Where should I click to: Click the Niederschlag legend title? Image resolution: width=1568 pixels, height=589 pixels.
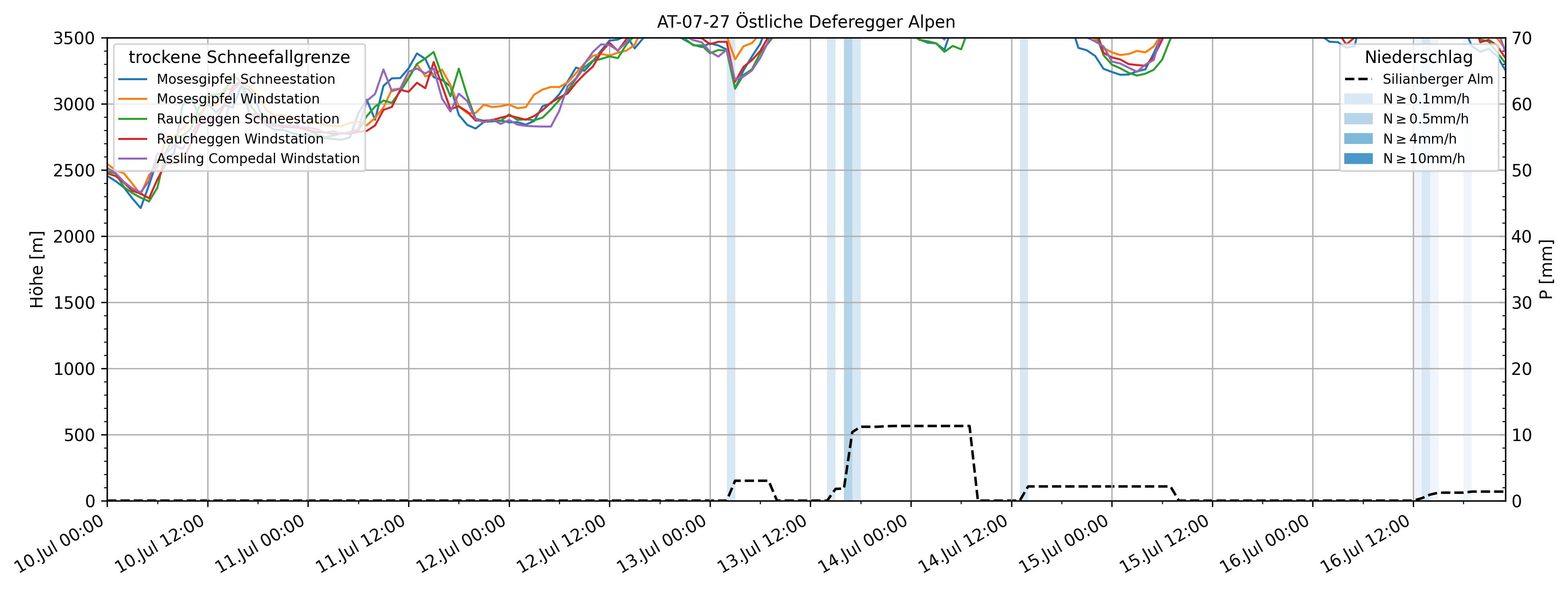(x=1418, y=57)
